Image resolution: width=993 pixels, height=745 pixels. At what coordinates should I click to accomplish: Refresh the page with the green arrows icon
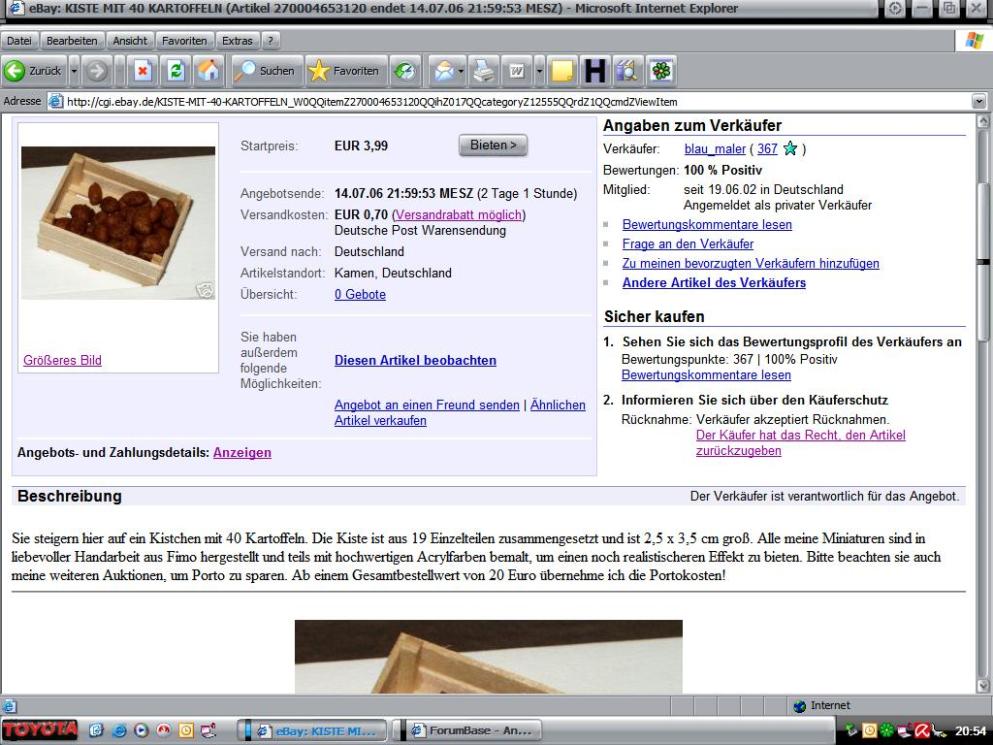[175, 71]
